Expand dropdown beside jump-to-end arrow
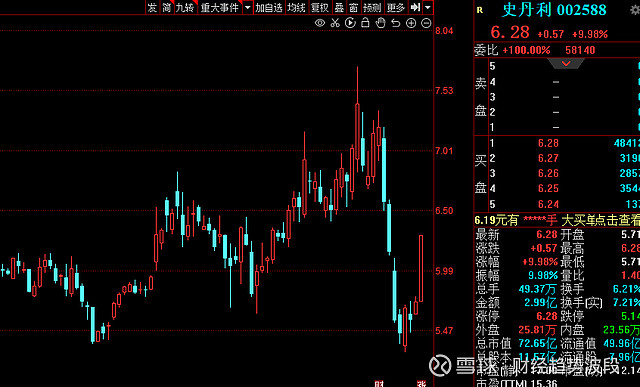640x387 pixels. coord(427,7)
